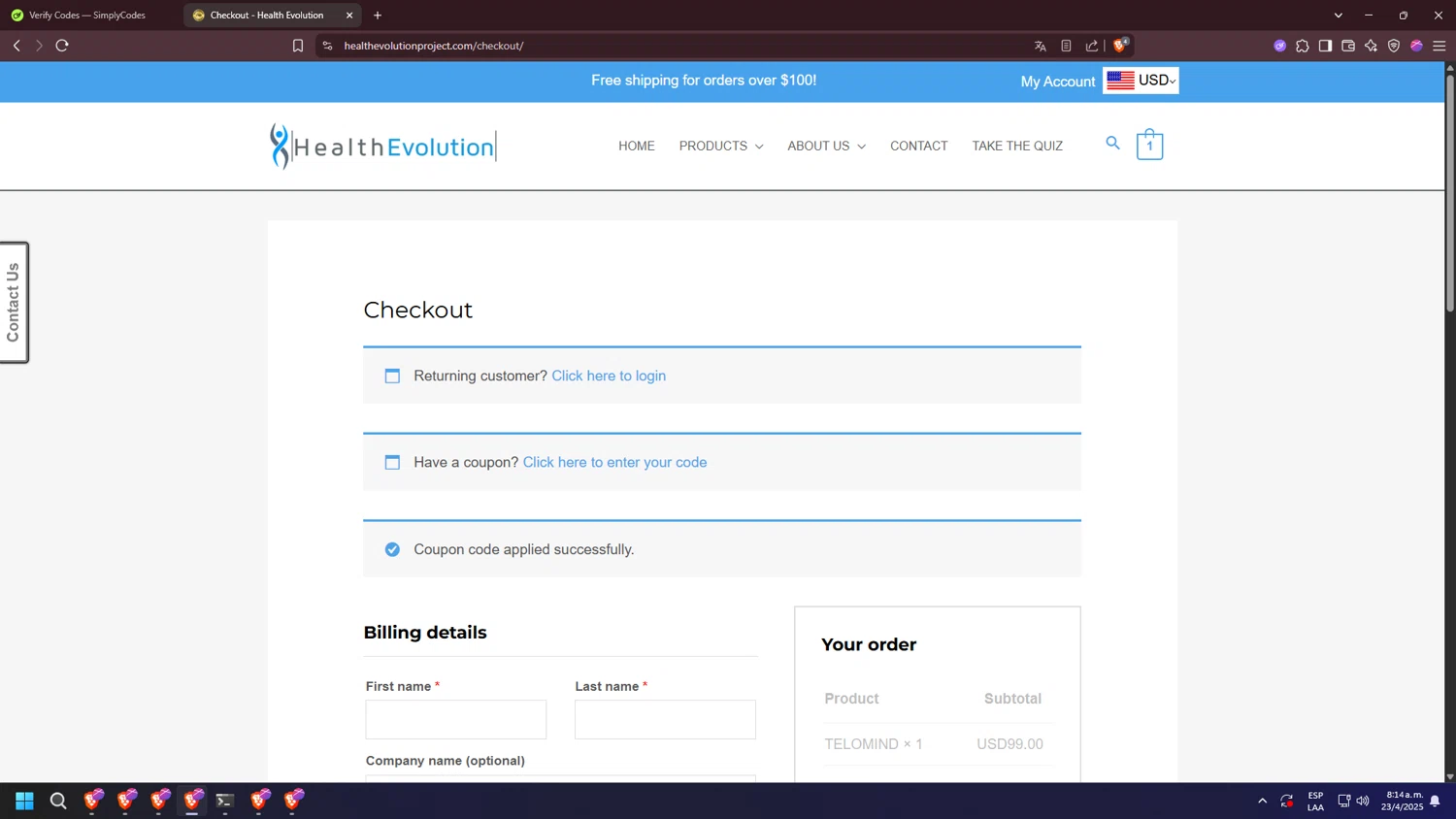Click the USD99.00 subtotal value
Image resolution: width=1456 pixels, height=819 pixels.
click(1009, 744)
